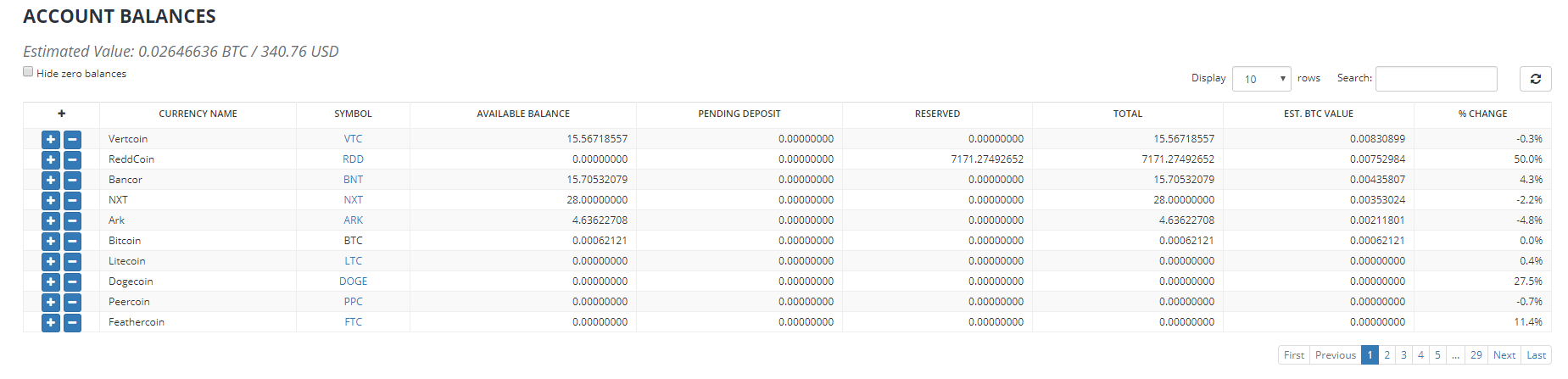The height and width of the screenshot is (379, 1568).
Task: Select page 1 in pagination
Action: click(1370, 355)
